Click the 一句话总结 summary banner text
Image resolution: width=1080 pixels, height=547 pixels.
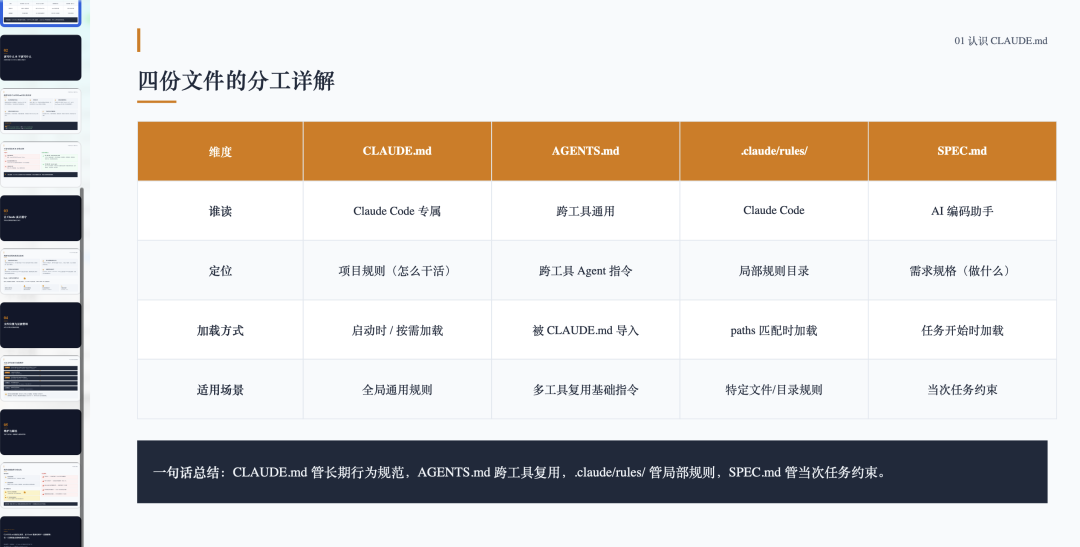tap(519, 473)
